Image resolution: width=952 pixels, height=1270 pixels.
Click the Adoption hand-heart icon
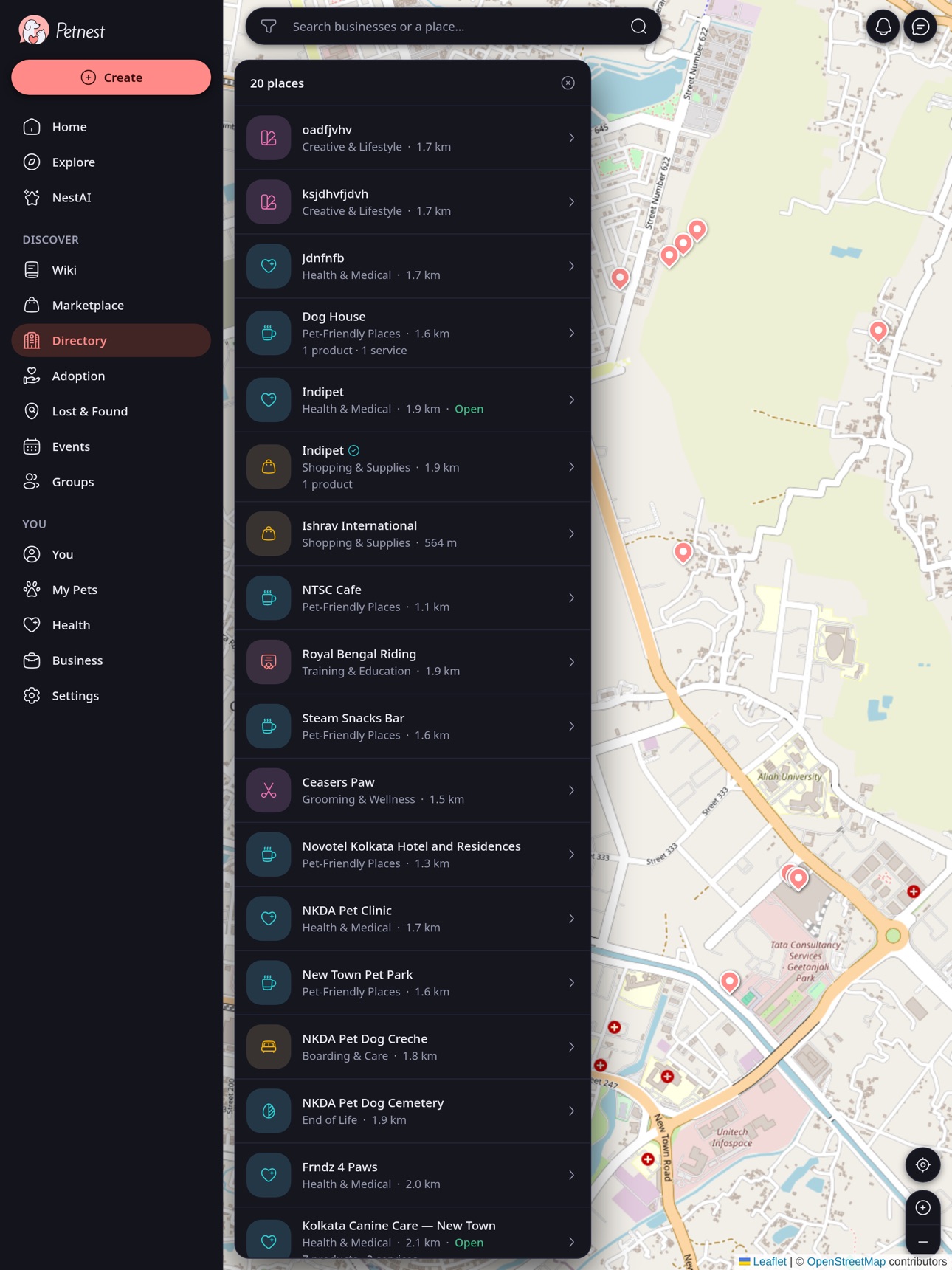[x=32, y=376]
